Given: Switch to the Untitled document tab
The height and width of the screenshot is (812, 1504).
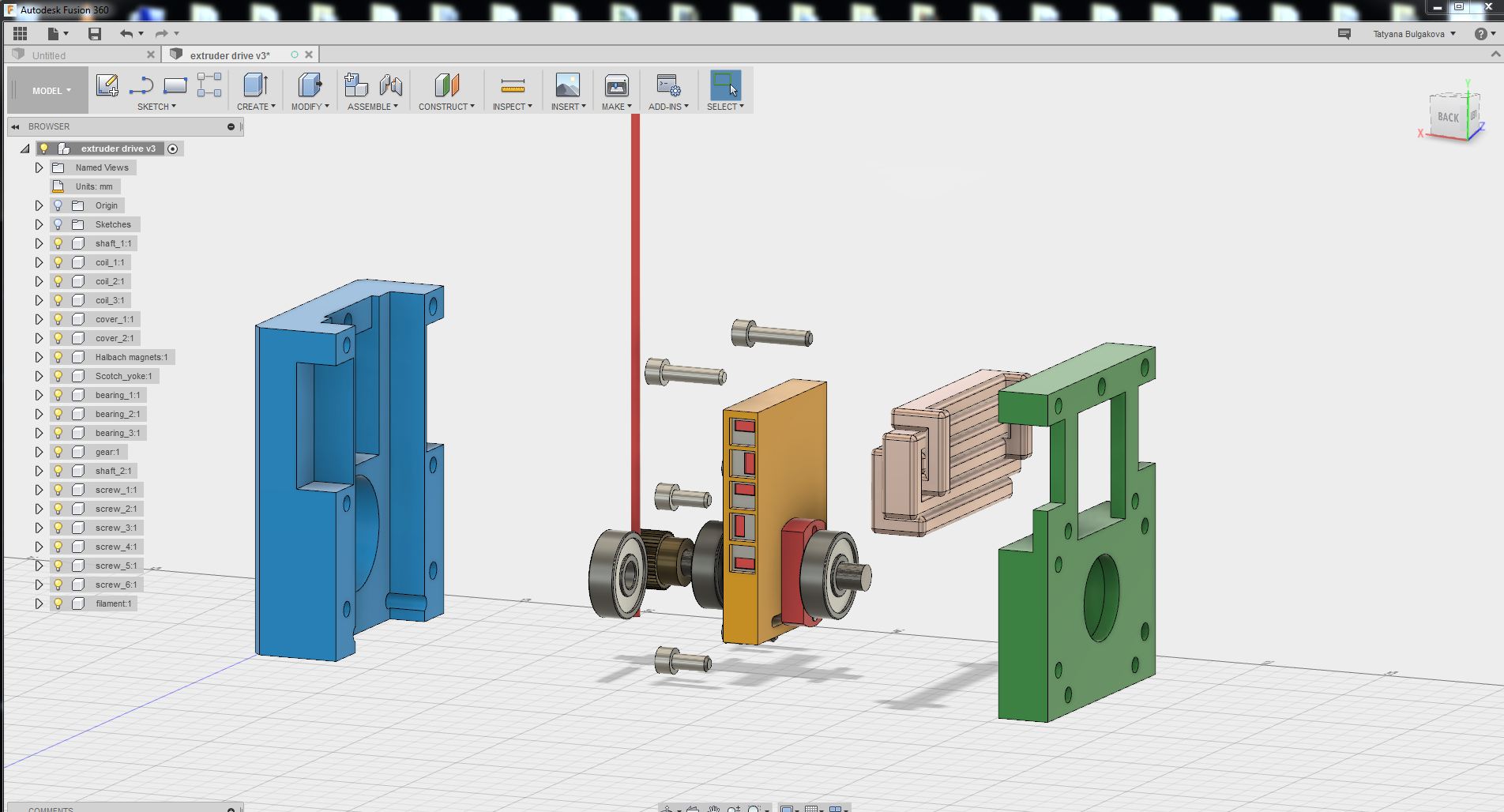Looking at the screenshot, I should click(x=49, y=55).
